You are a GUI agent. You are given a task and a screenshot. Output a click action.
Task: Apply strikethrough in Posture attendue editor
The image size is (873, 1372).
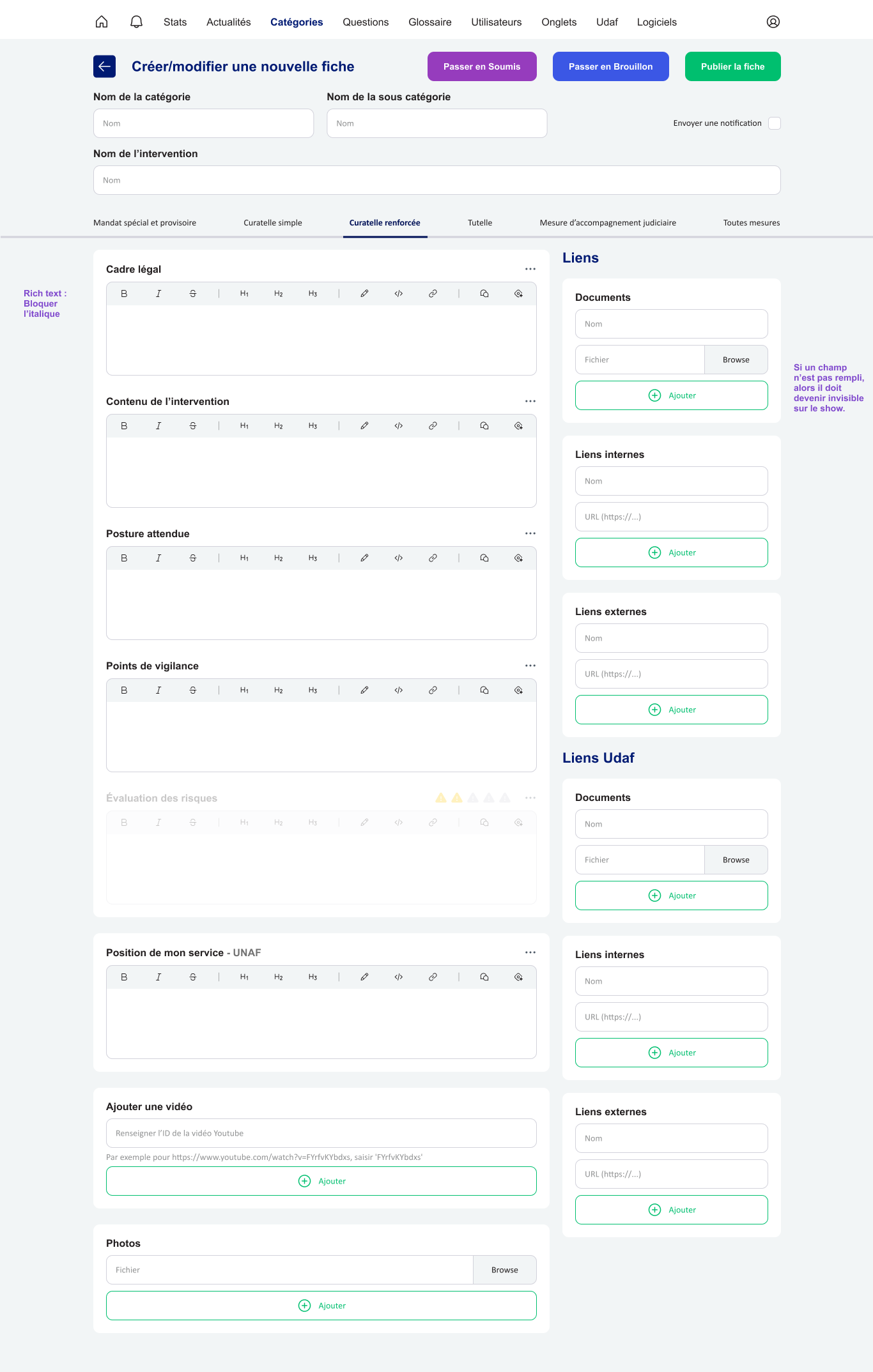coord(193,558)
